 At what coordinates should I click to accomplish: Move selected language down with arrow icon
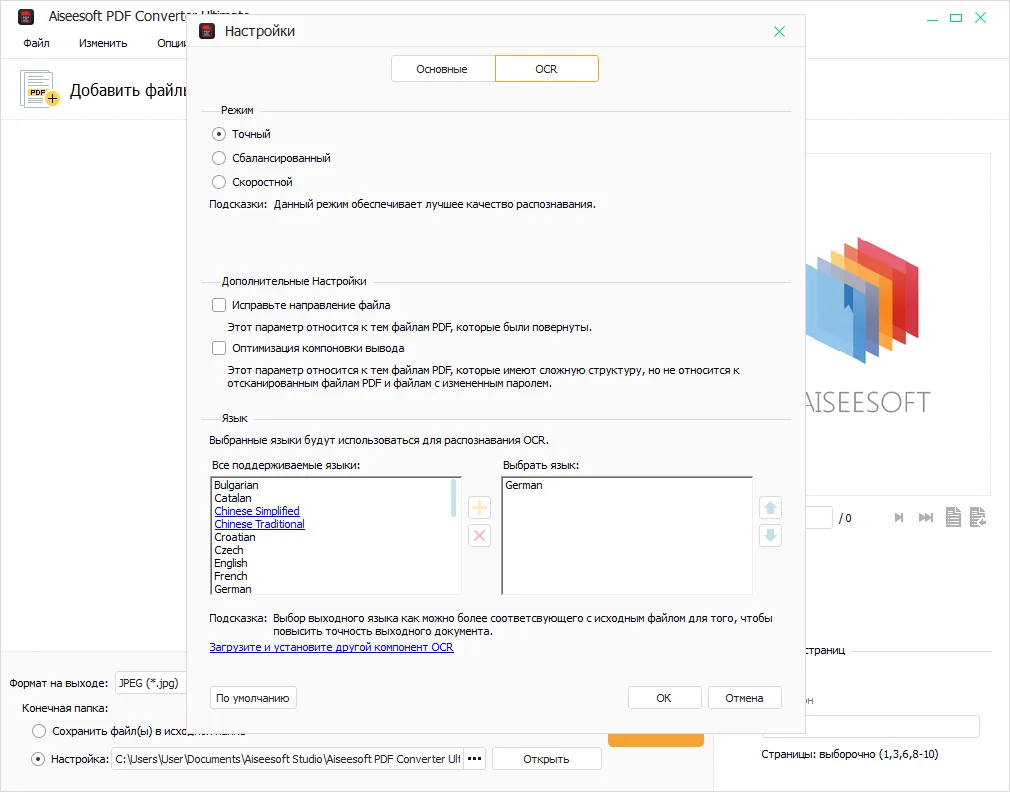pos(770,536)
